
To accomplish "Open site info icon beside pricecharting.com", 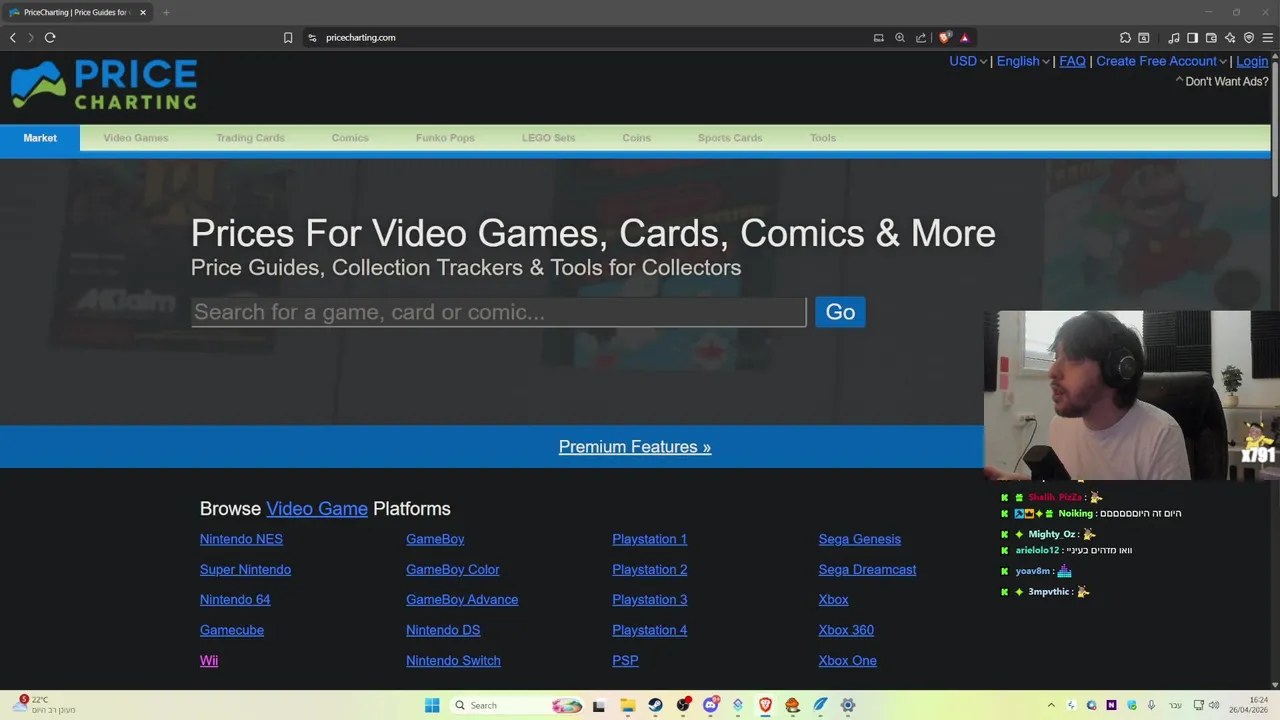I will pos(312,38).
